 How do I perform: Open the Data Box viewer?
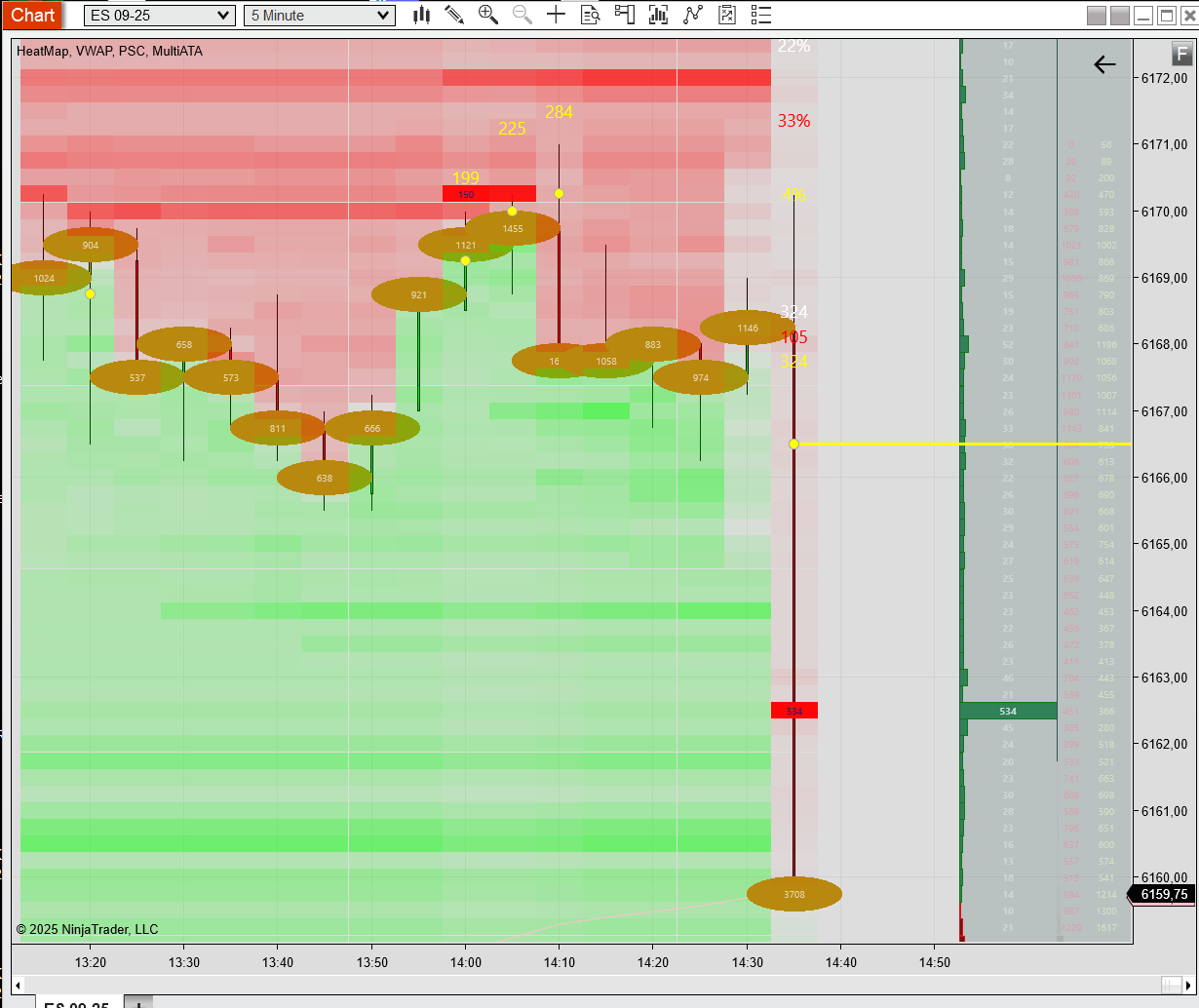[x=590, y=15]
